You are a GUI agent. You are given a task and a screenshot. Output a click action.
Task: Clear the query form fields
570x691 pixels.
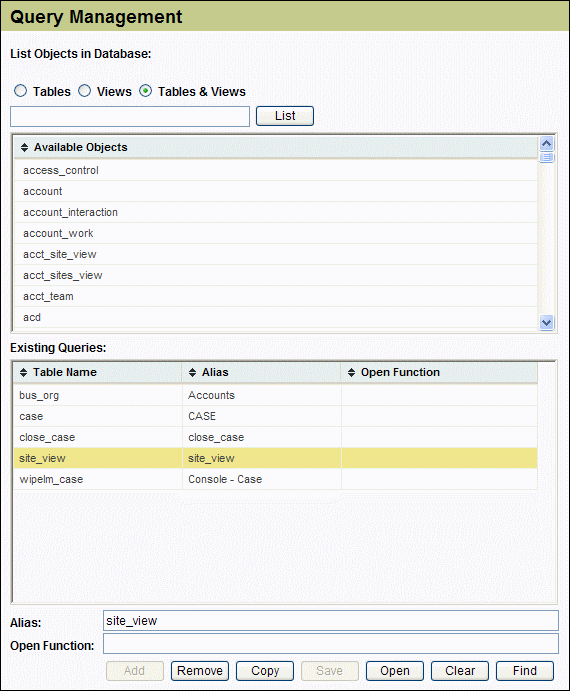point(460,671)
